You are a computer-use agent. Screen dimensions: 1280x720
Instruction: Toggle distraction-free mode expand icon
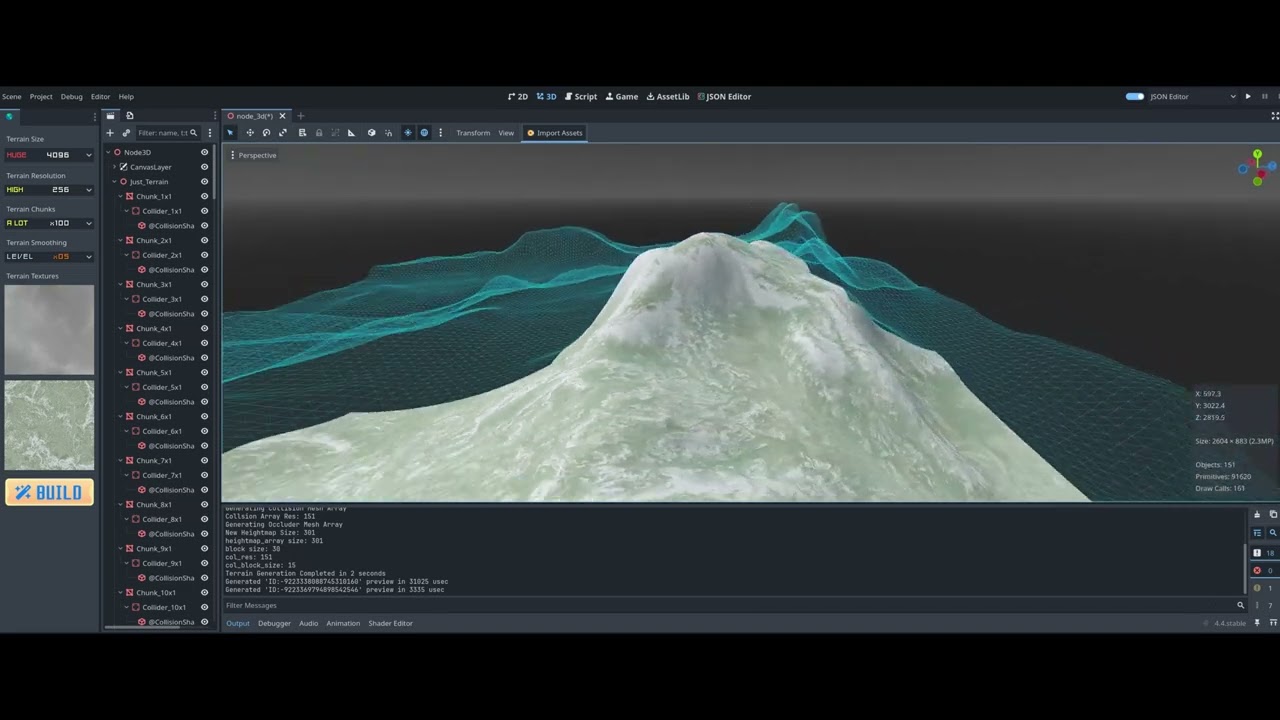1275,116
